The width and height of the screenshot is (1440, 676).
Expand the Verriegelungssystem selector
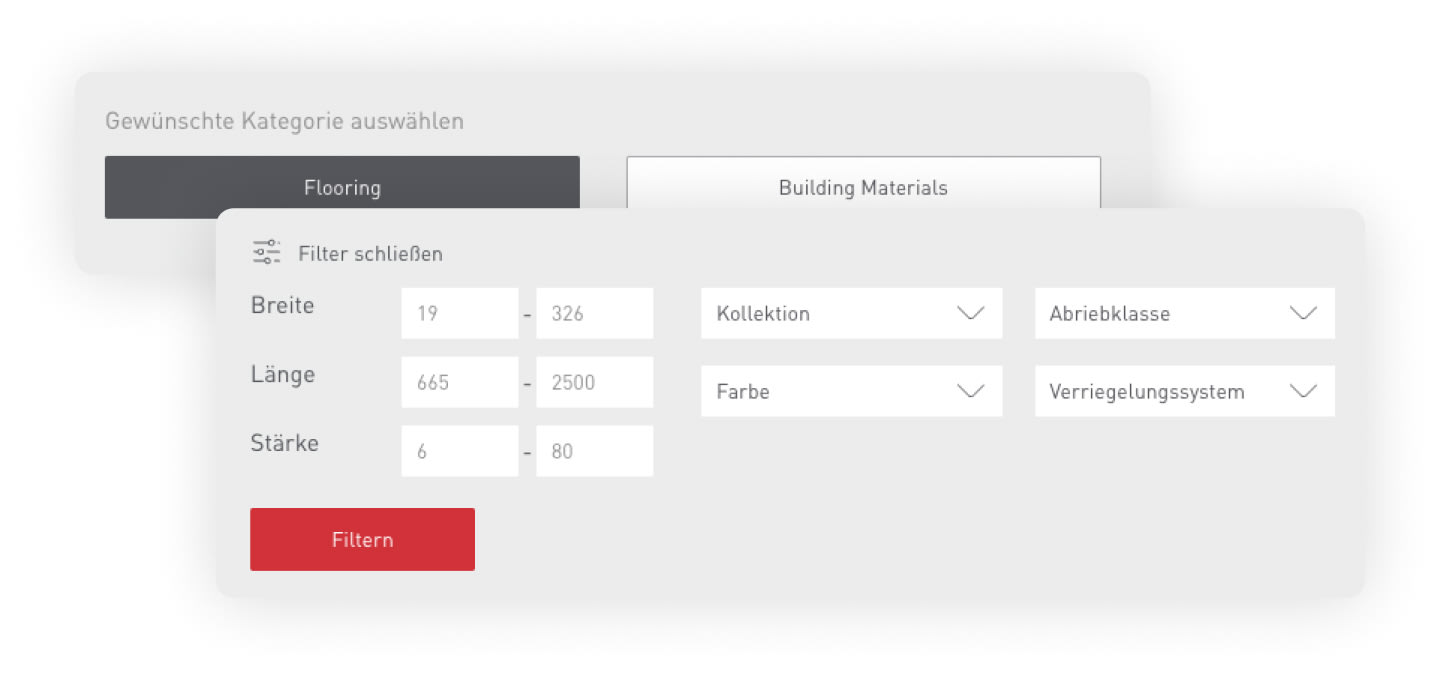click(1184, 391)
